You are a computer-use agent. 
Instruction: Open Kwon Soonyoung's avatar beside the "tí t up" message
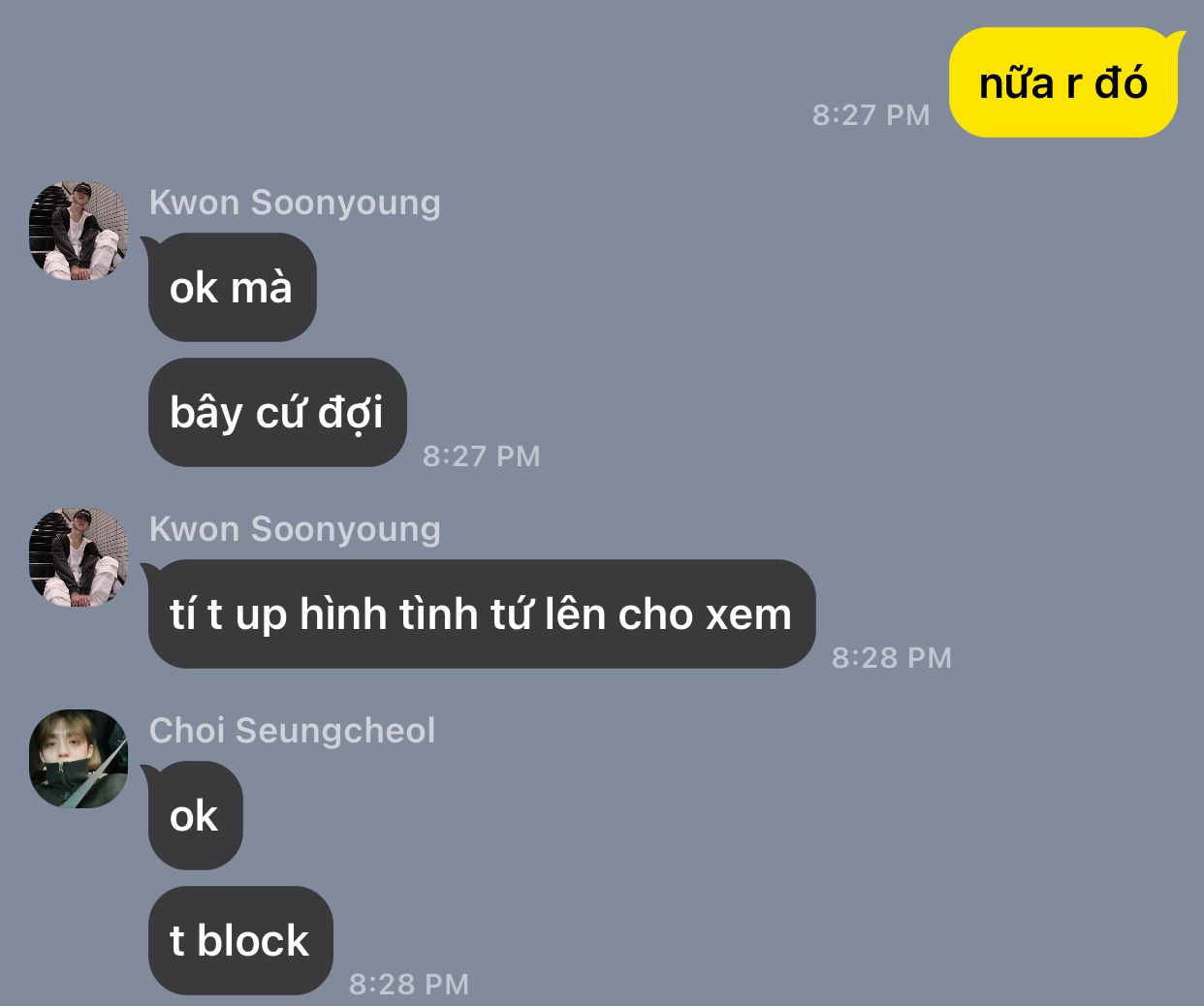pos(79,557)
